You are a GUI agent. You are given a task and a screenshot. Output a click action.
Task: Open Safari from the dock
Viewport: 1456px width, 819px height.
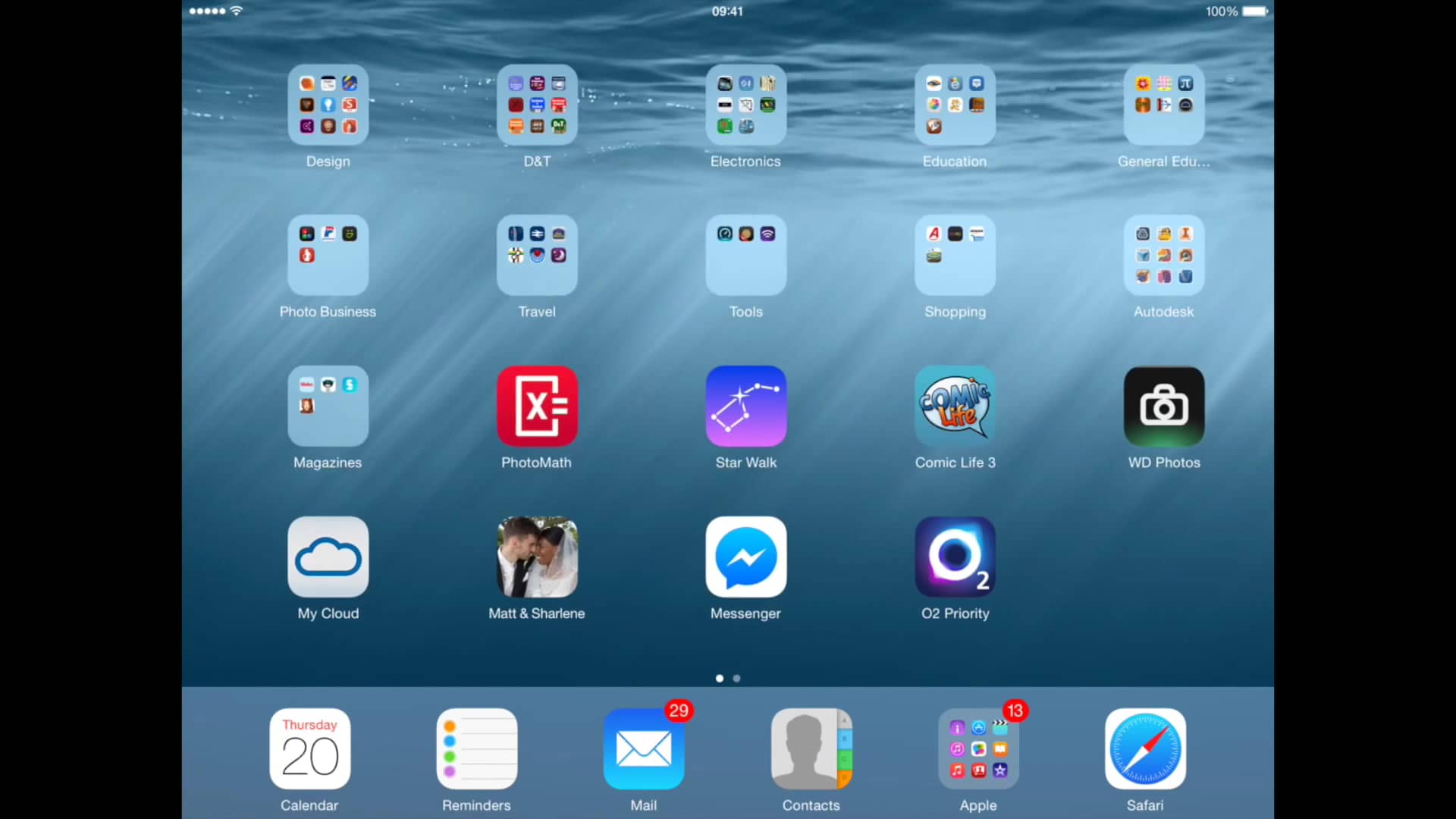point(1144,749)
